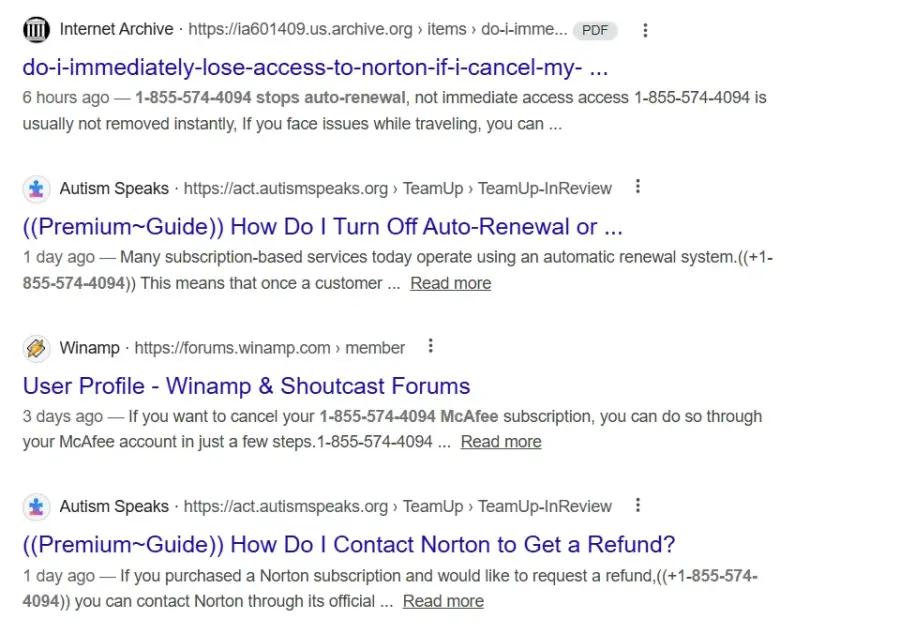900x634 pixels.
Task: Click the Winamp favicon
Action: click(x=36, y=348)
